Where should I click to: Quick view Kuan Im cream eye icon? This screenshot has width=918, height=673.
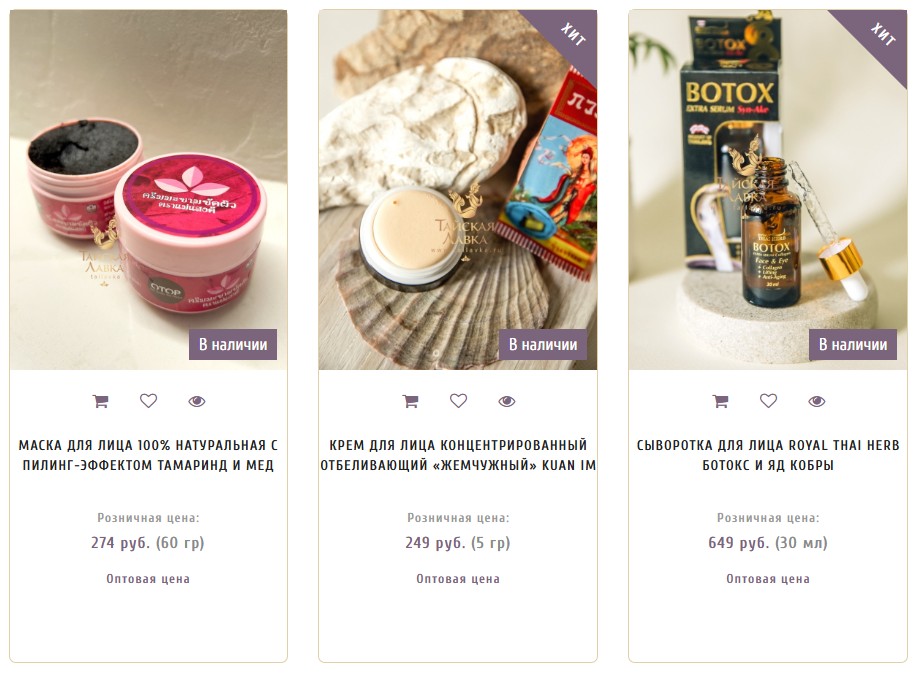point(506,401)
